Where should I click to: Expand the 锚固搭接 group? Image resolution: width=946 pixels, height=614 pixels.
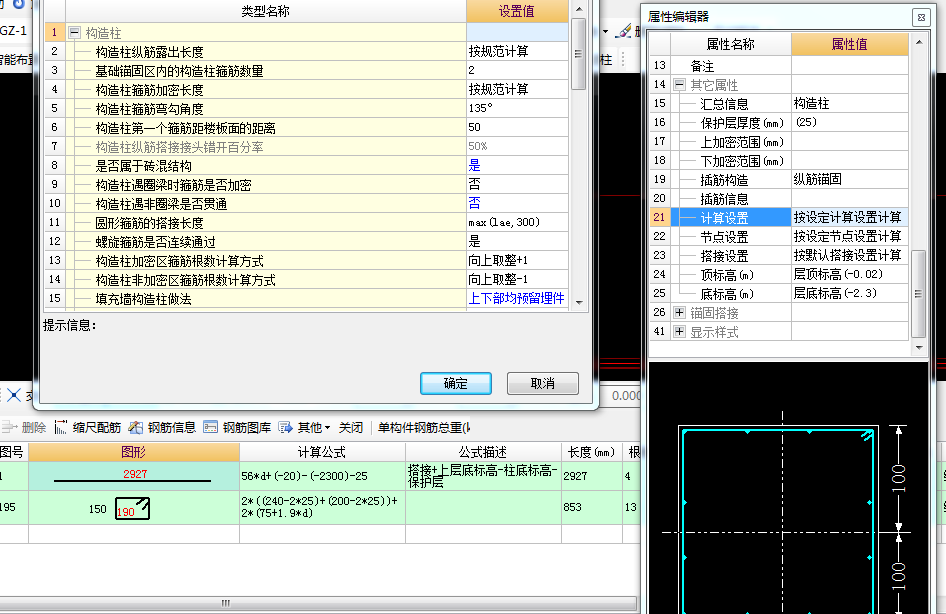point(679,312)
